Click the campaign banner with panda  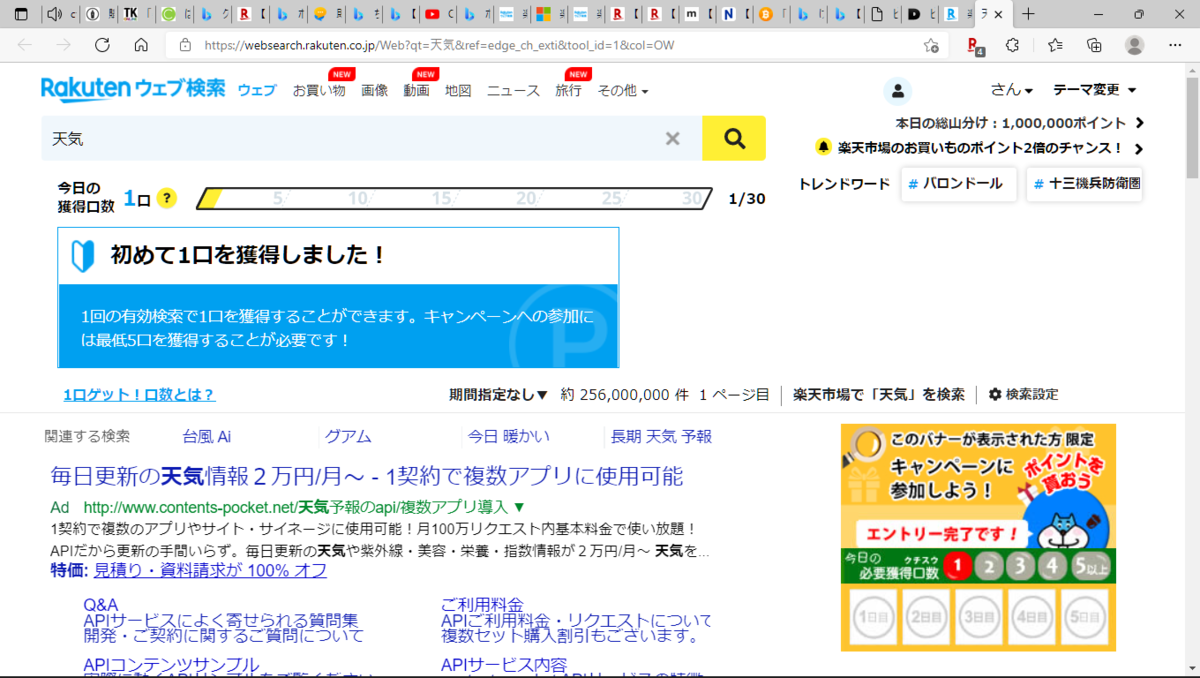pos(978,537)
